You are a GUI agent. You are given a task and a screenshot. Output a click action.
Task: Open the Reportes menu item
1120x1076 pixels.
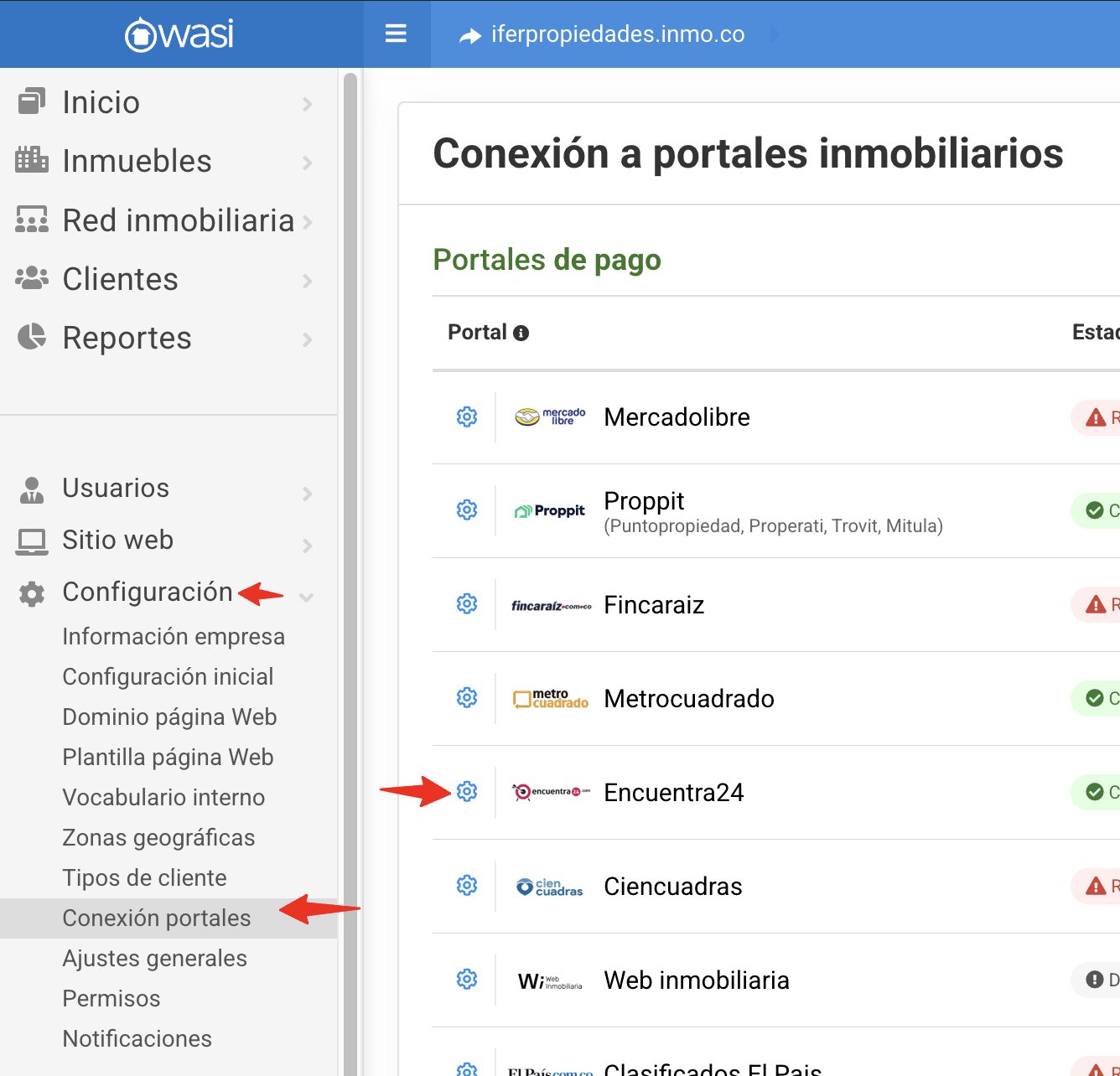point(127,339)
